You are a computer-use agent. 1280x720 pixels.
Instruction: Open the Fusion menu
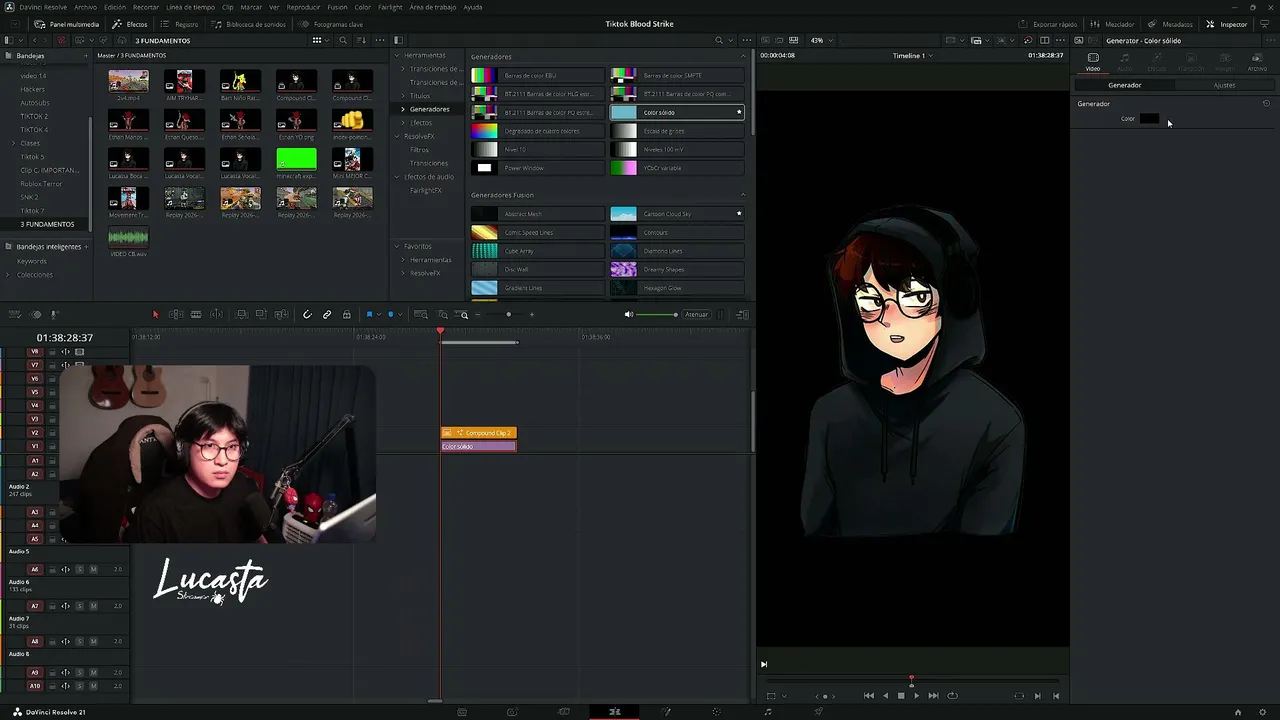pos(338,7)
